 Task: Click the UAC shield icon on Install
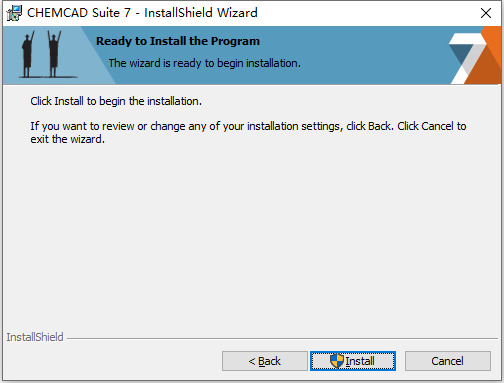(337, 361)
